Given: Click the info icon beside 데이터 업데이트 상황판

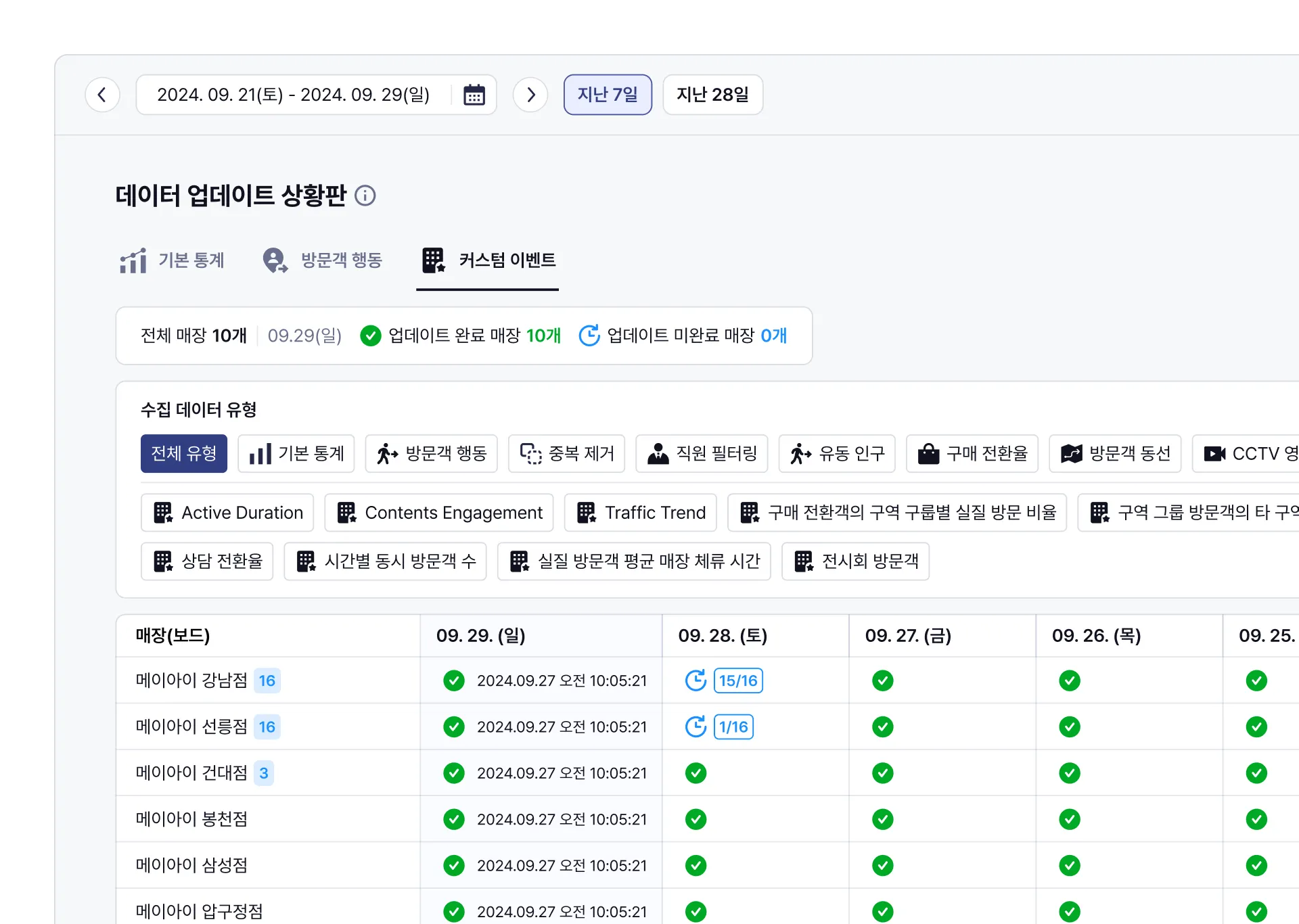Looking at the screenshot, I should pyautogui.click(x=365, y=195).
